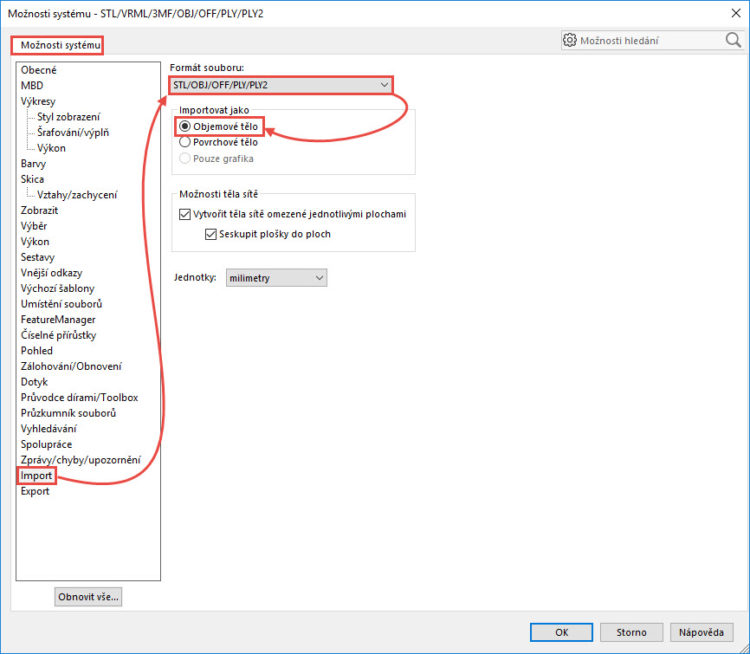Select Objemové těleso radio button
This screenshot has height=654, width=750.
click(184, 127)
